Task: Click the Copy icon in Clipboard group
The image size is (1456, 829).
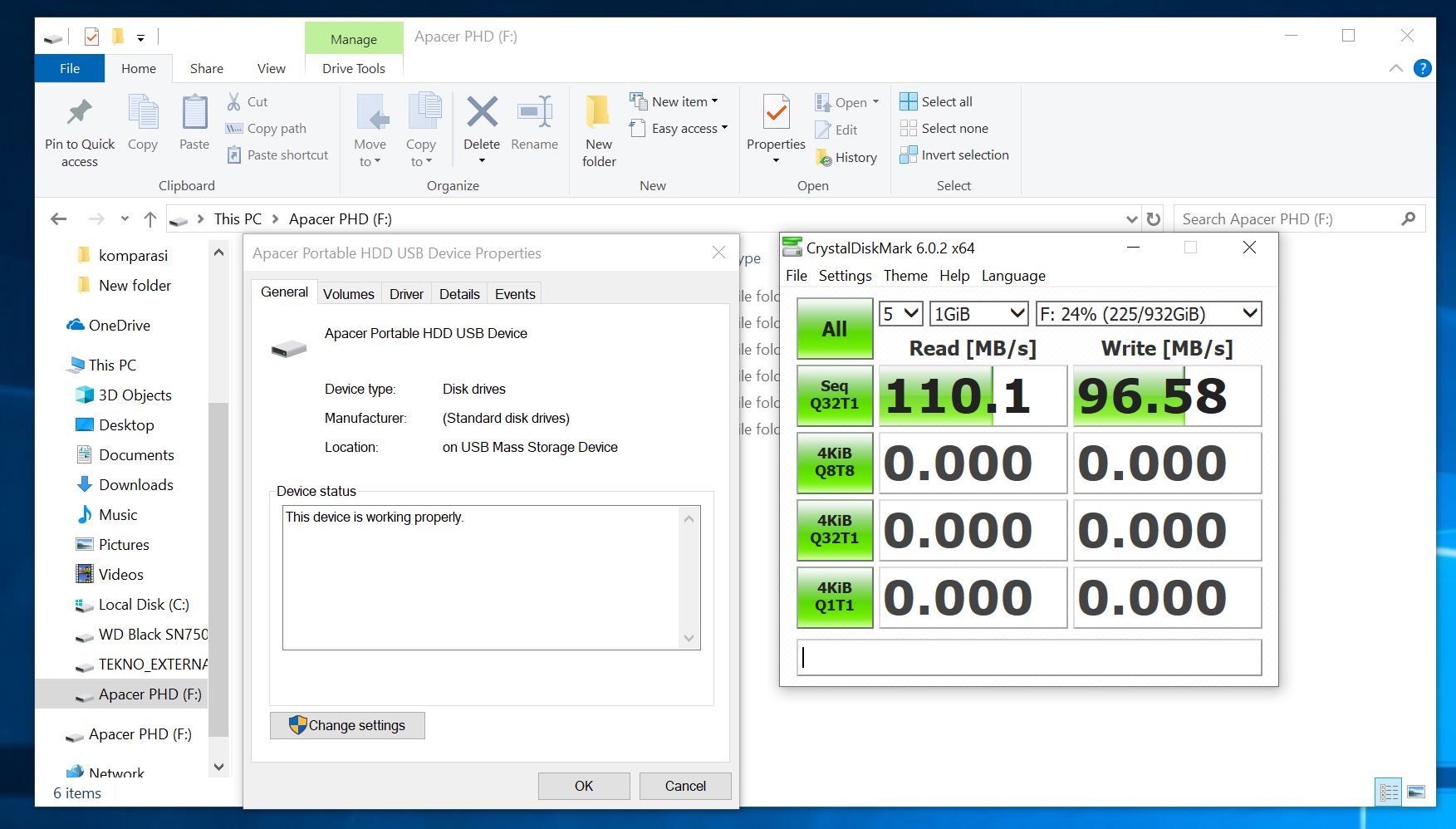Action: [x=143, y=112]
